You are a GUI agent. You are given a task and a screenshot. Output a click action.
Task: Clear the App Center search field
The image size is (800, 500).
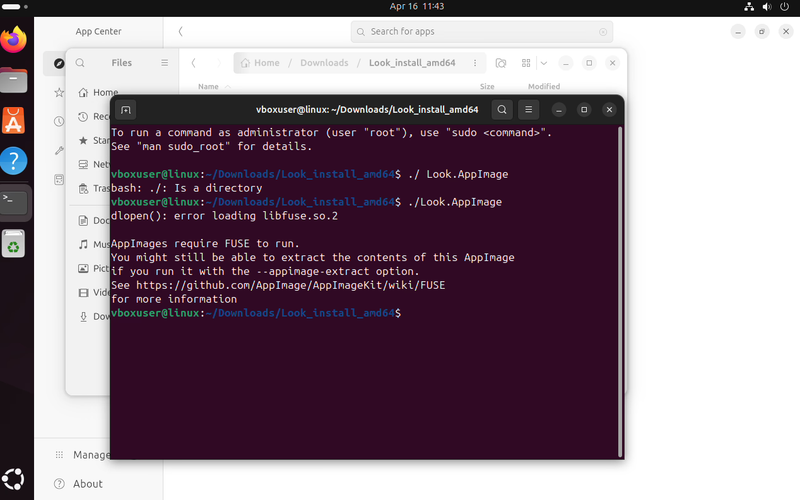tap(603, 32)
